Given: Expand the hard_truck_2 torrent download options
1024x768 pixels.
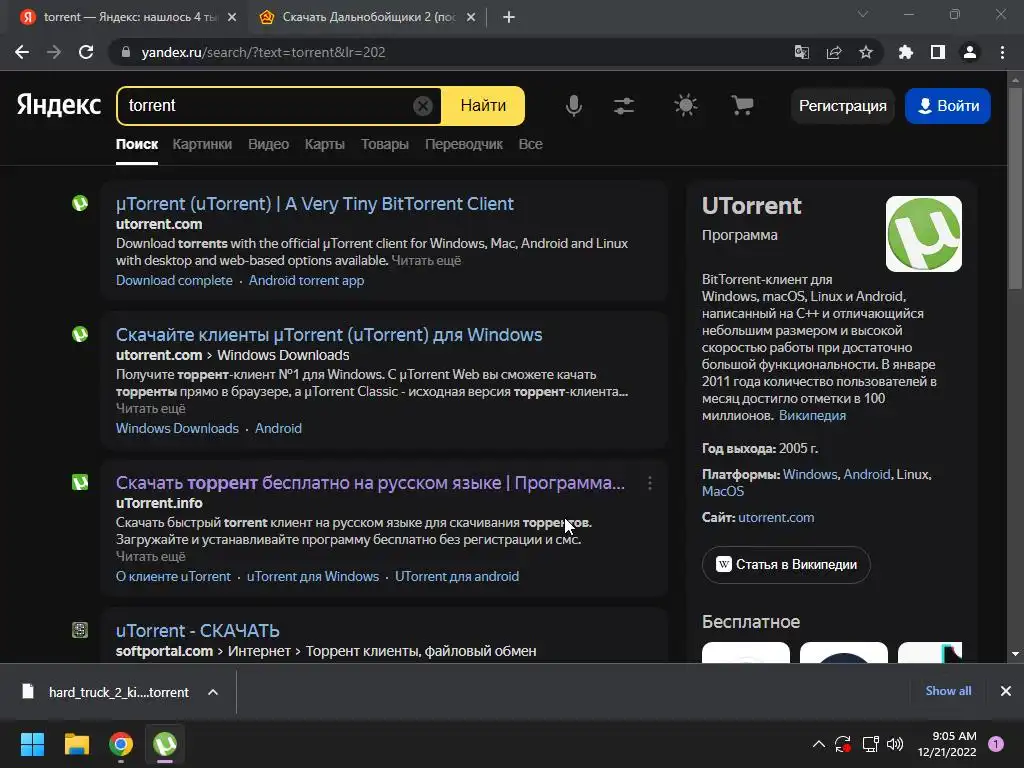Looking at the screenshot, I should click(213, 692).
